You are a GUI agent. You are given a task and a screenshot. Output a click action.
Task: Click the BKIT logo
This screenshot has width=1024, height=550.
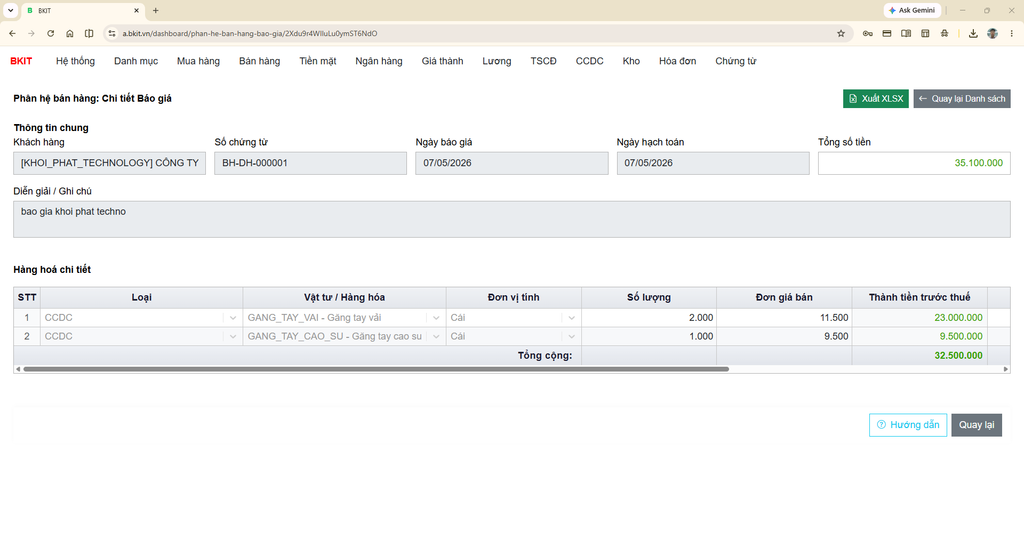[x=21, y=61]
